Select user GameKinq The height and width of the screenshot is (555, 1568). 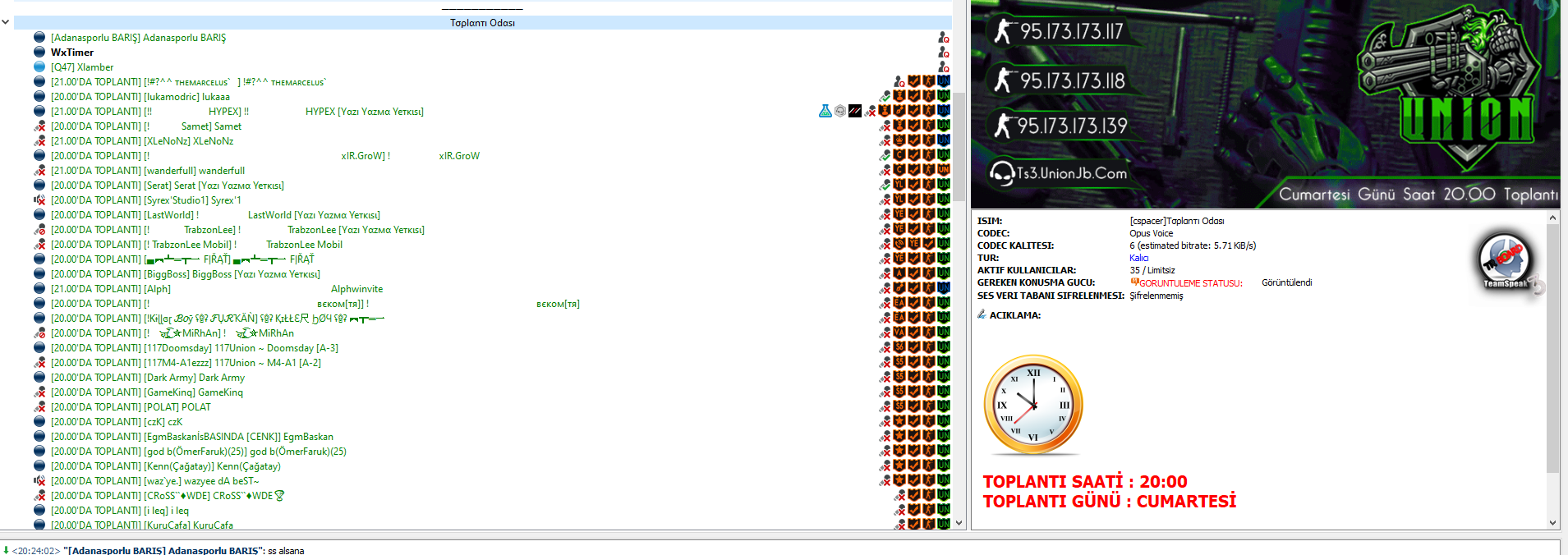[147, 392]
